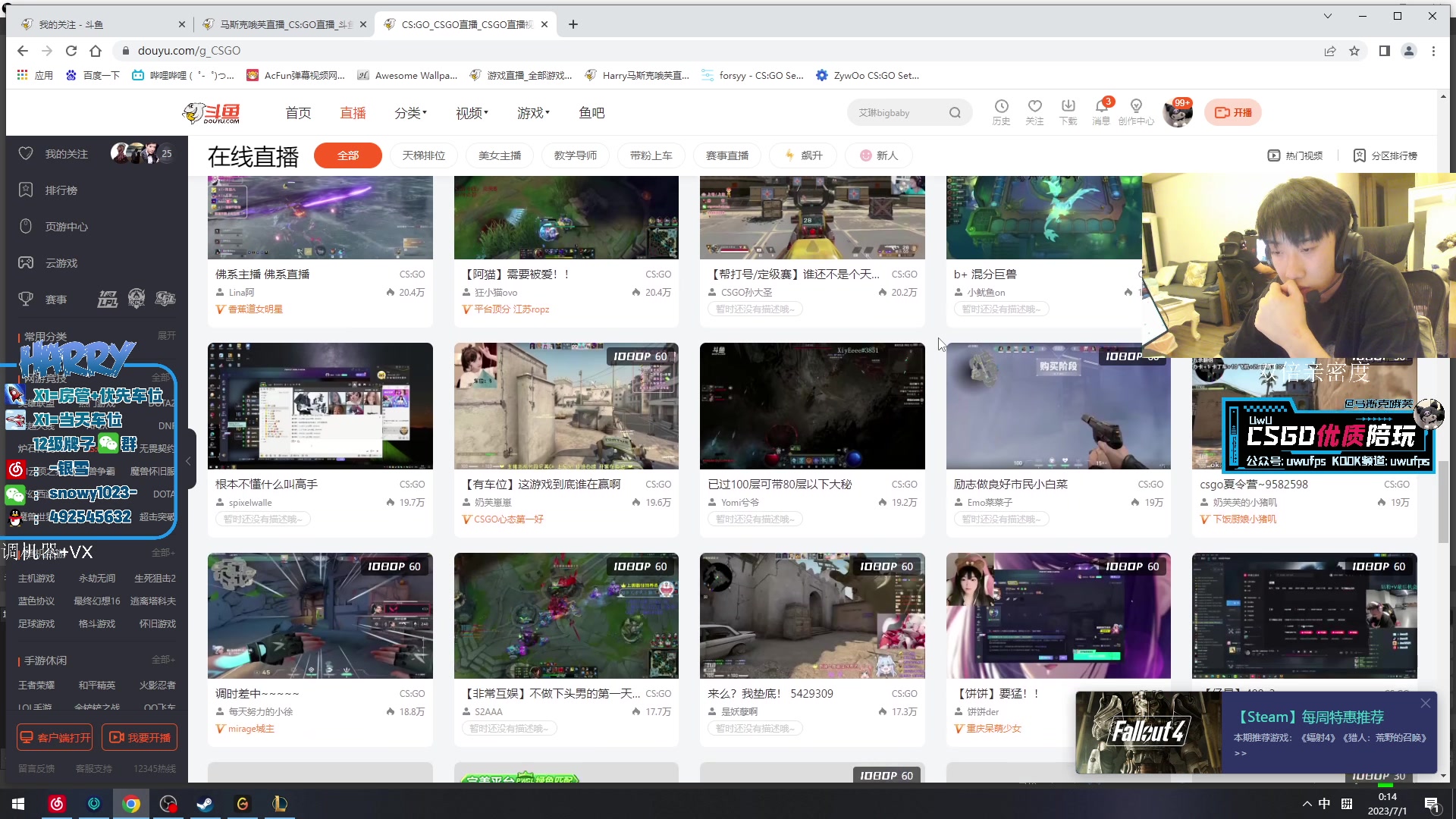Select the 全部 filter tab
The width and height of the screenshot is (1456, 819).
coord(348,155)
